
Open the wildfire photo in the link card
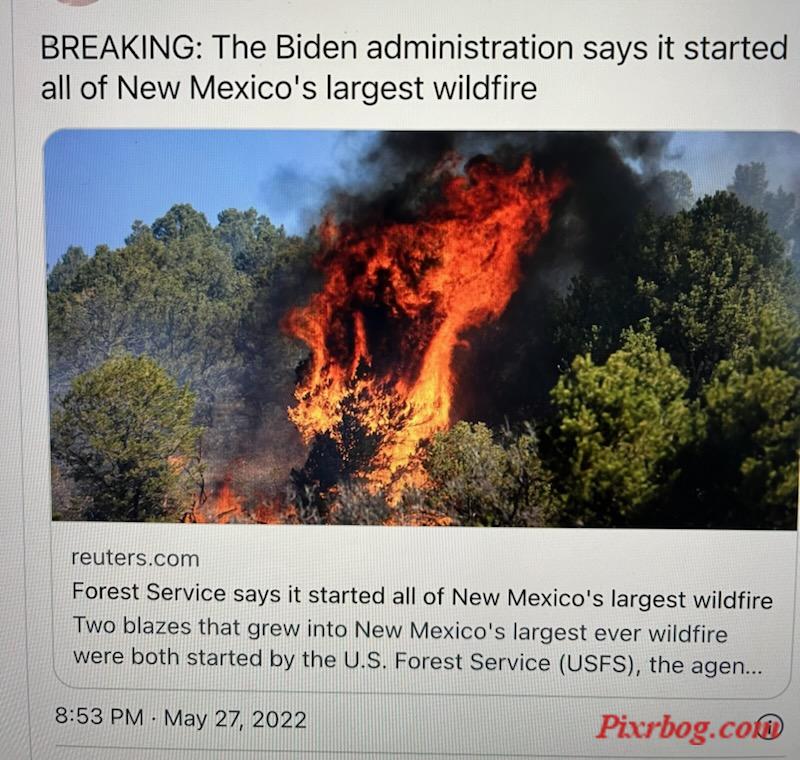[423, 329]
